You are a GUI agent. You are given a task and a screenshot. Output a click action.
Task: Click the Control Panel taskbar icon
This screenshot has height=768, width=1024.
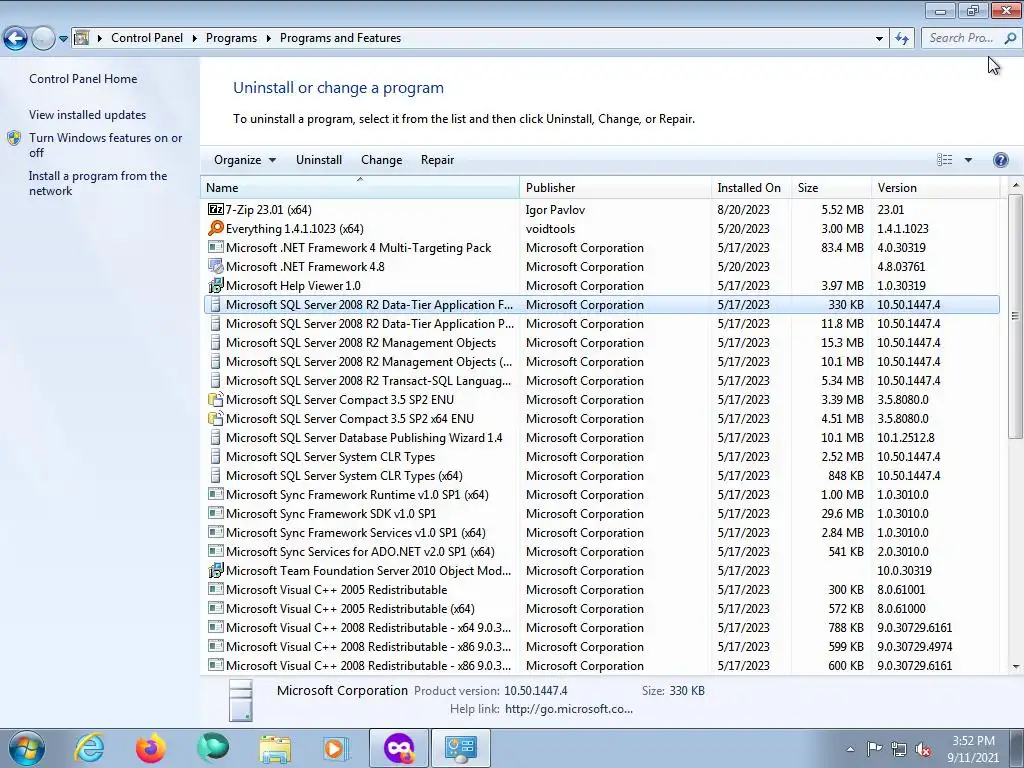pyautogui.click(x=460, y=748)
